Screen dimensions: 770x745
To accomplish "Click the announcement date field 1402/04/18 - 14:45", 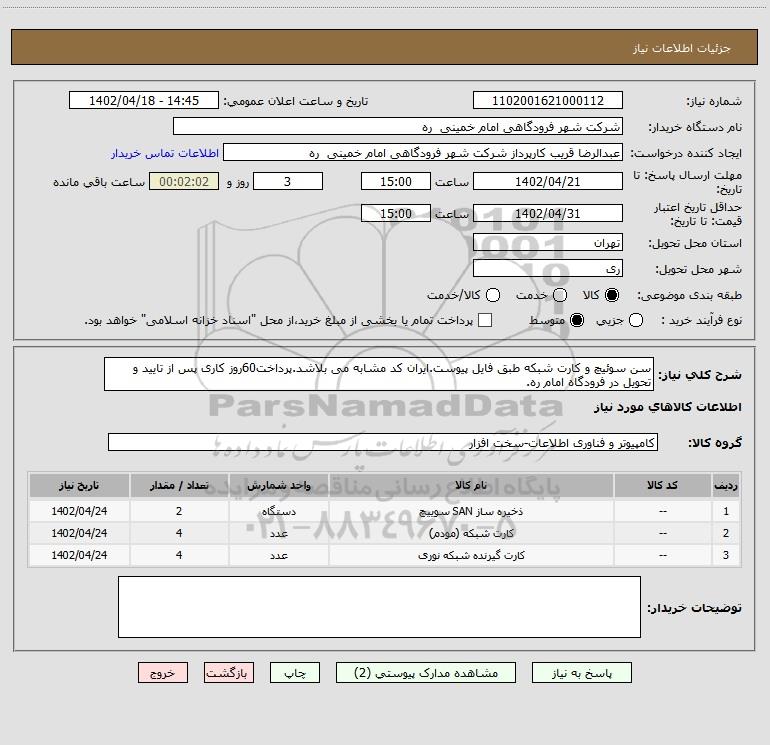I will [x=144, y=101].
